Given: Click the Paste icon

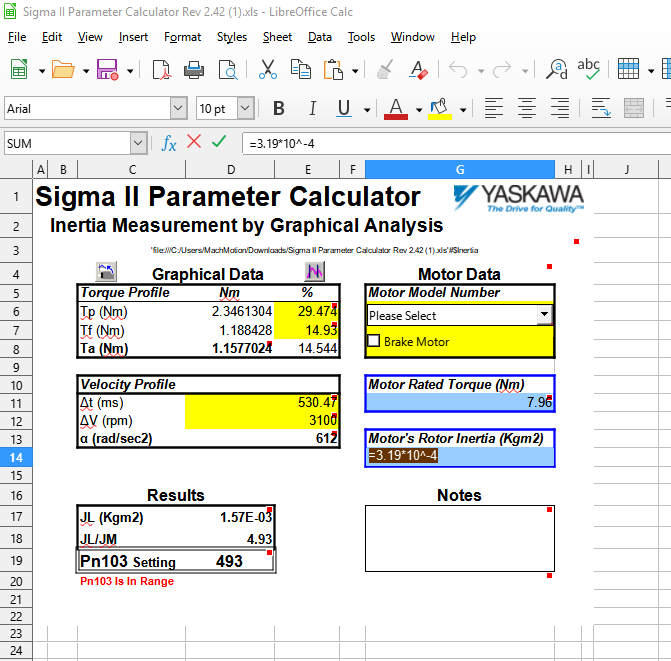Looking at the screenshot, I should [333, 69].
